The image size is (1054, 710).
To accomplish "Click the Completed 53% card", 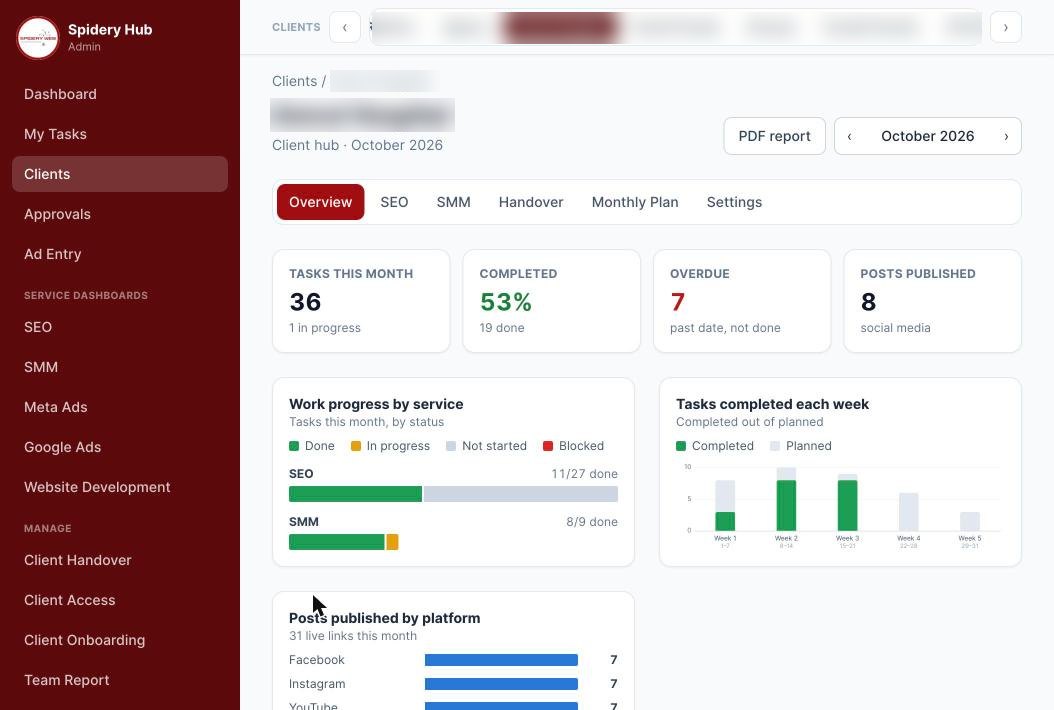I will [551, 301].
